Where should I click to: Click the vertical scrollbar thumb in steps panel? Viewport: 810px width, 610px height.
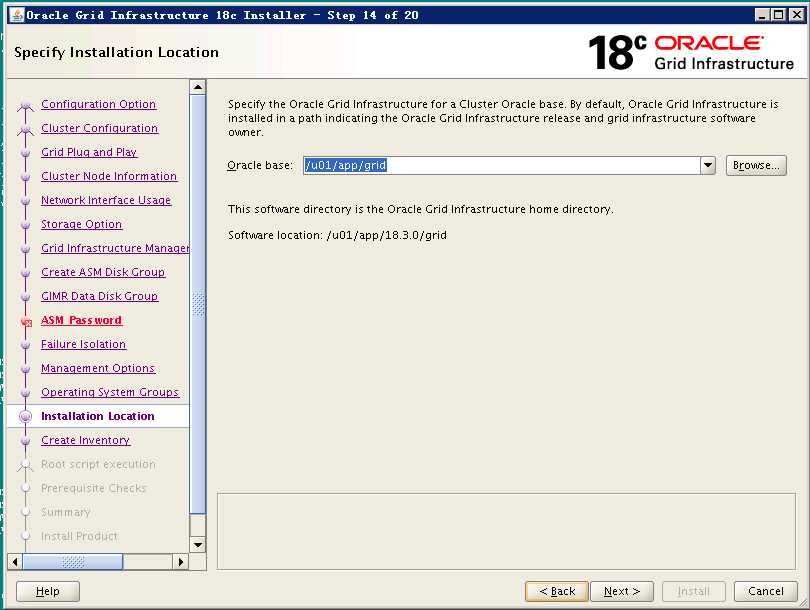[x=198, y=304]
